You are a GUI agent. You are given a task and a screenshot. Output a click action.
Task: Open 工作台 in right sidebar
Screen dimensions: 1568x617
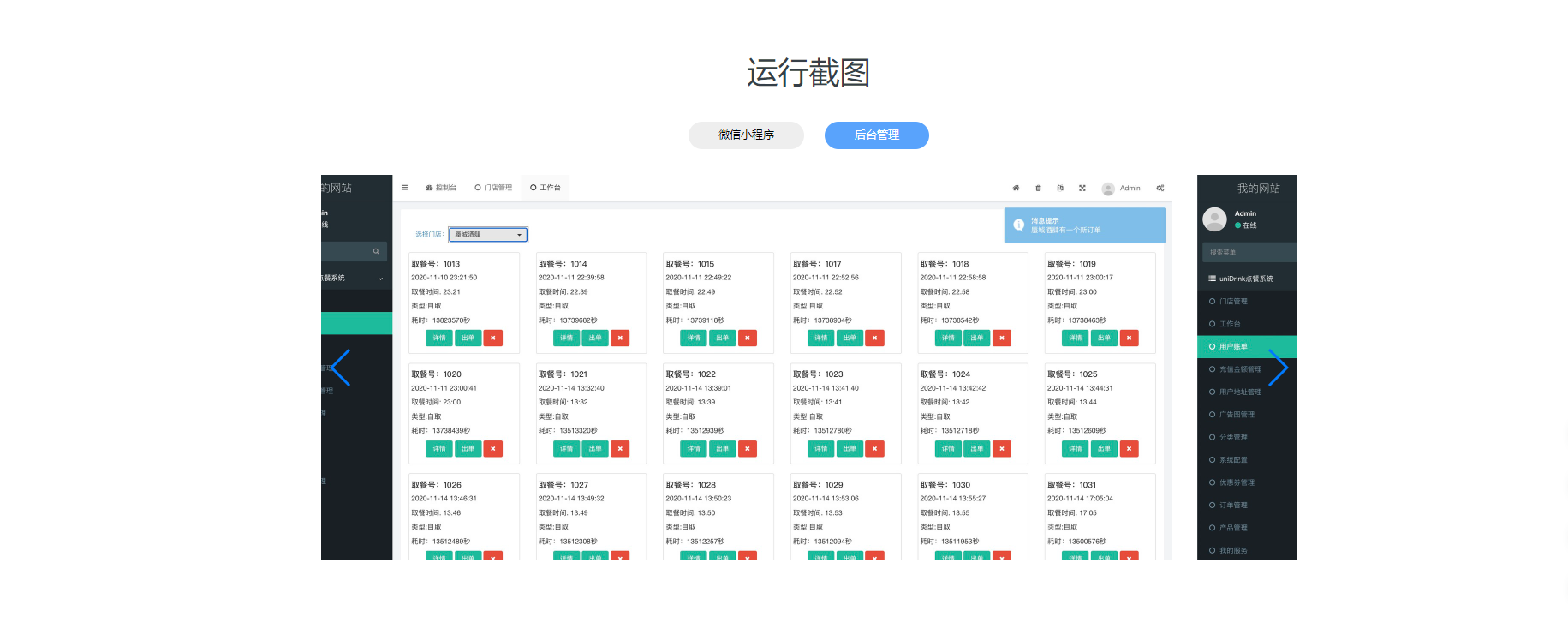[1247, 324]
